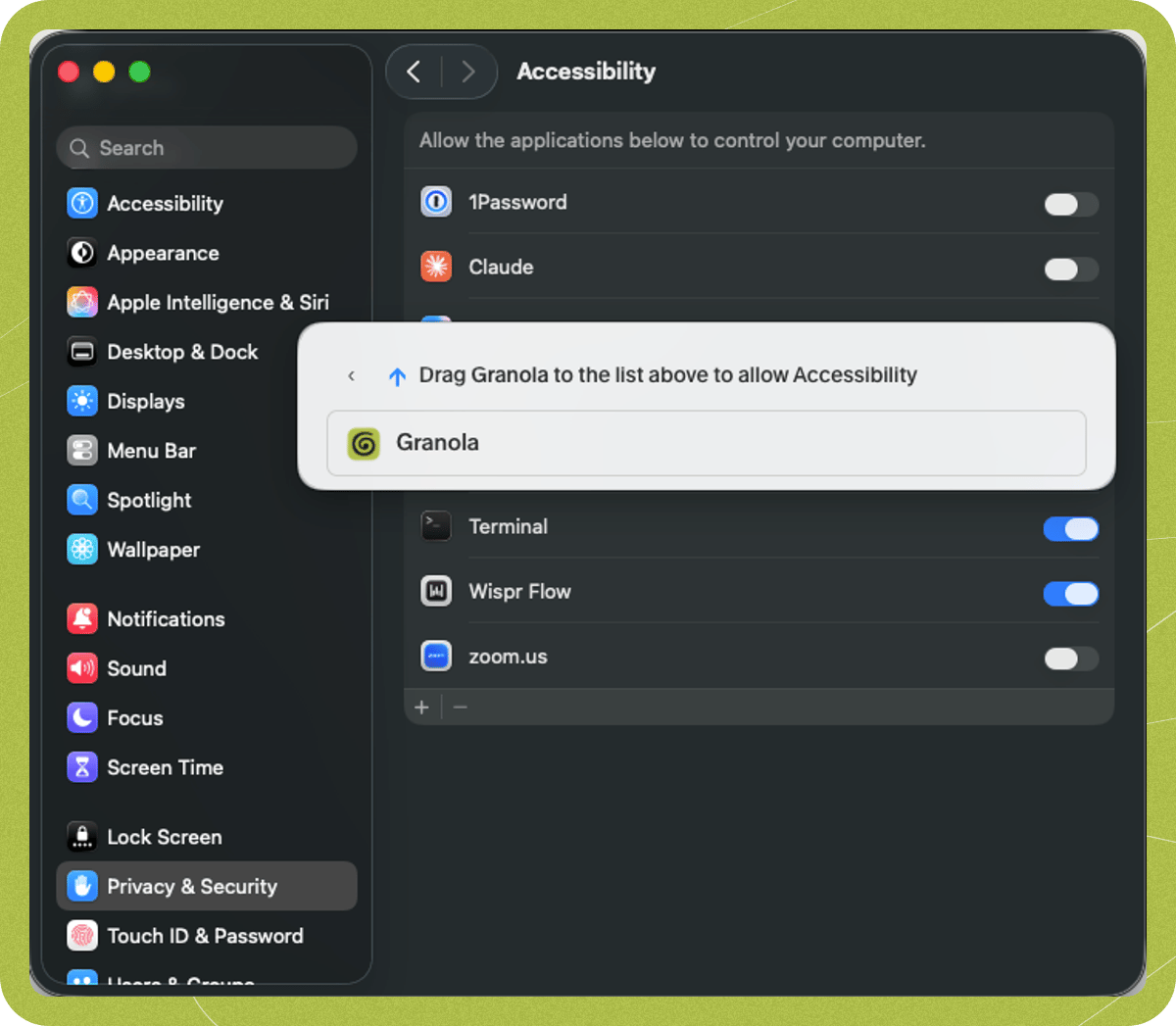This screenshot has width=1176, height=1026.
Task: Add an app with the plus button
Action: 422,707
